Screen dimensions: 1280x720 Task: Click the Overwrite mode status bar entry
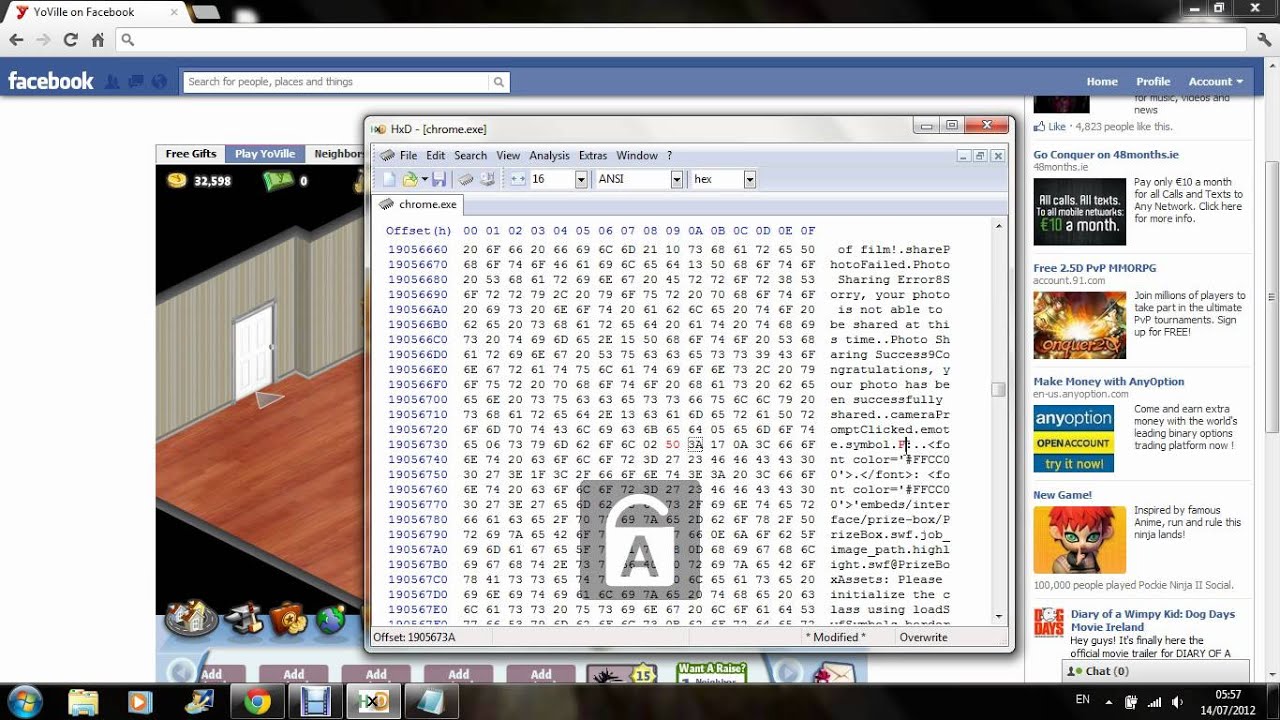[923, 637]
